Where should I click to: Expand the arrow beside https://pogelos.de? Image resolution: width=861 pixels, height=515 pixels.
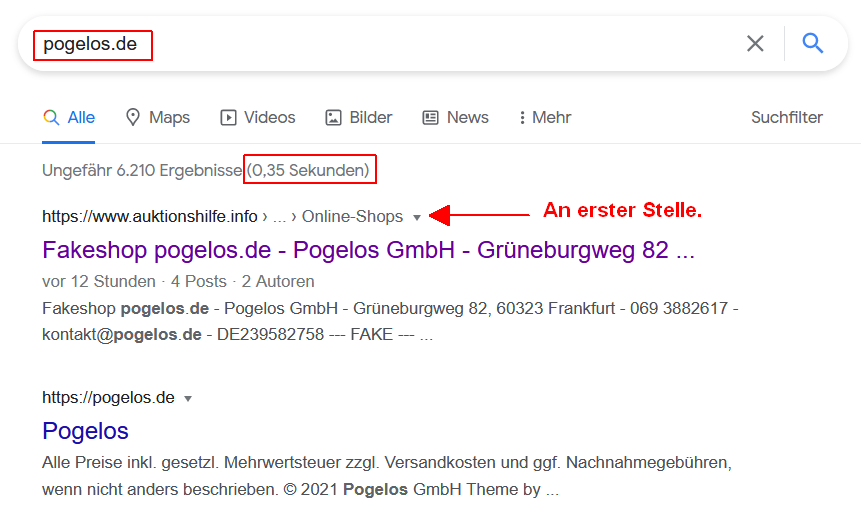(187, 398)
